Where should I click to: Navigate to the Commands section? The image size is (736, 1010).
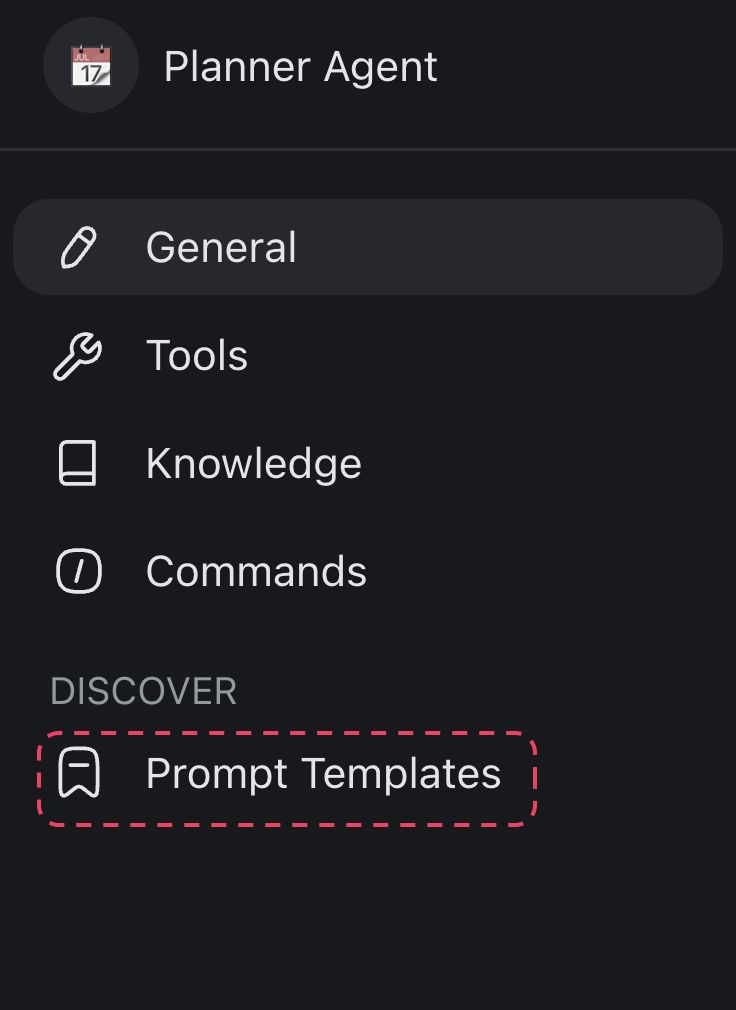pyautogui.click(x=256, y=571)
